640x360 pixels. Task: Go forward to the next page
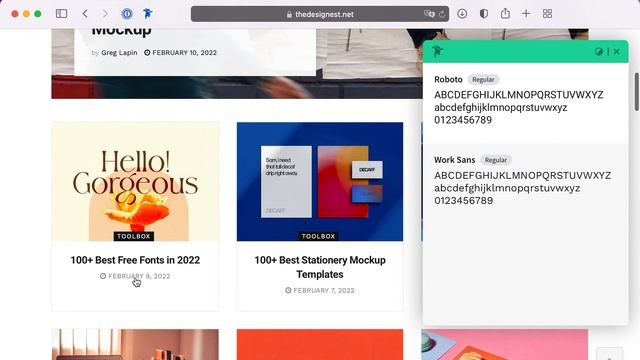pyautogui.click(x=105, y=14)
